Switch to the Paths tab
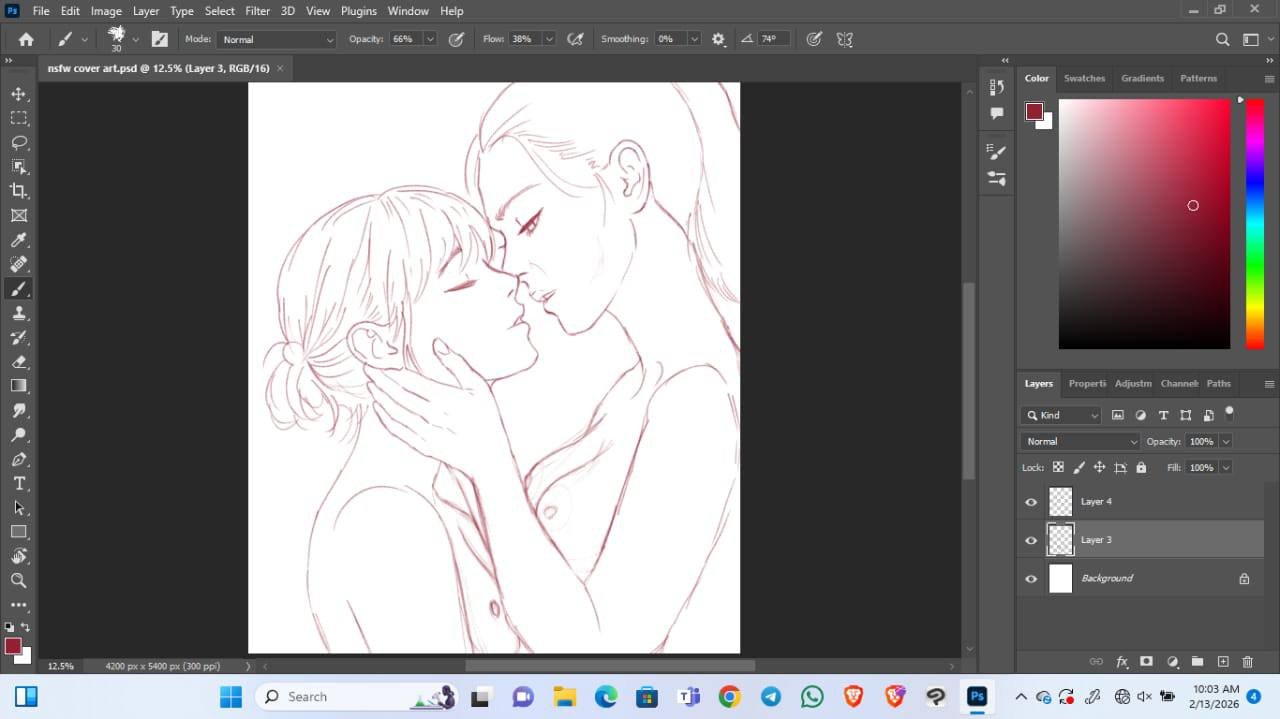 click(x=1218, y=384)
